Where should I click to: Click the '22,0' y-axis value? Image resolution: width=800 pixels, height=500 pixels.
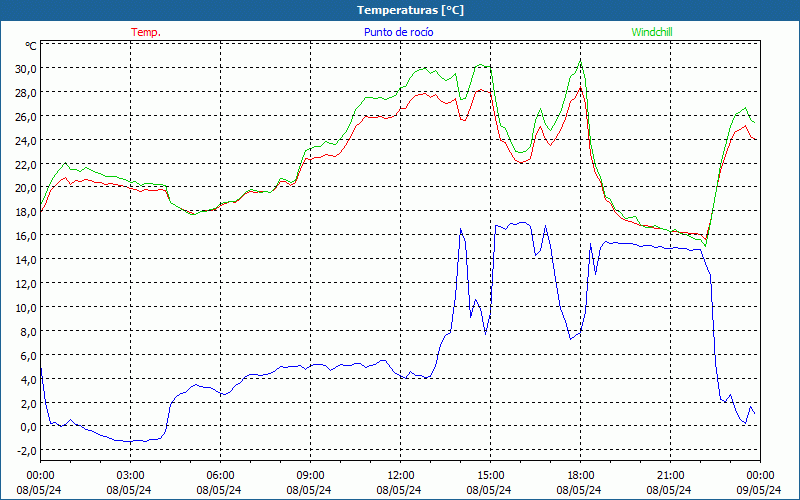(26, 164)
